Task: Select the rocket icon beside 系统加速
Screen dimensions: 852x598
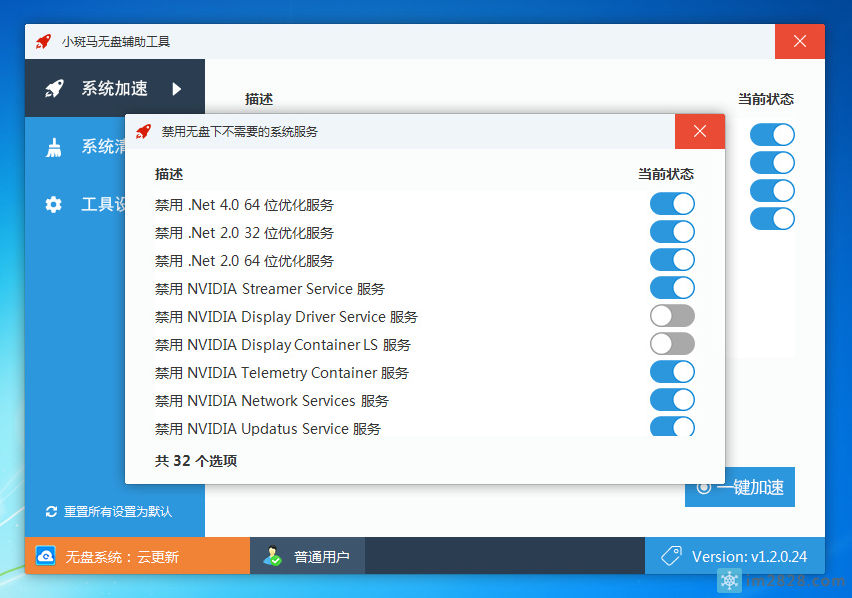Action: [54, 88]
